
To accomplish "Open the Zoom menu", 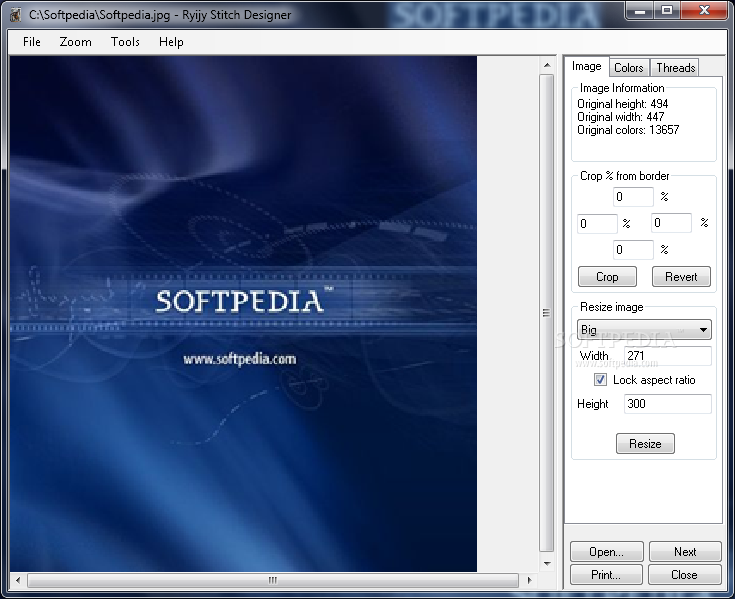I will pyautogui.click(x=75, y=42).
